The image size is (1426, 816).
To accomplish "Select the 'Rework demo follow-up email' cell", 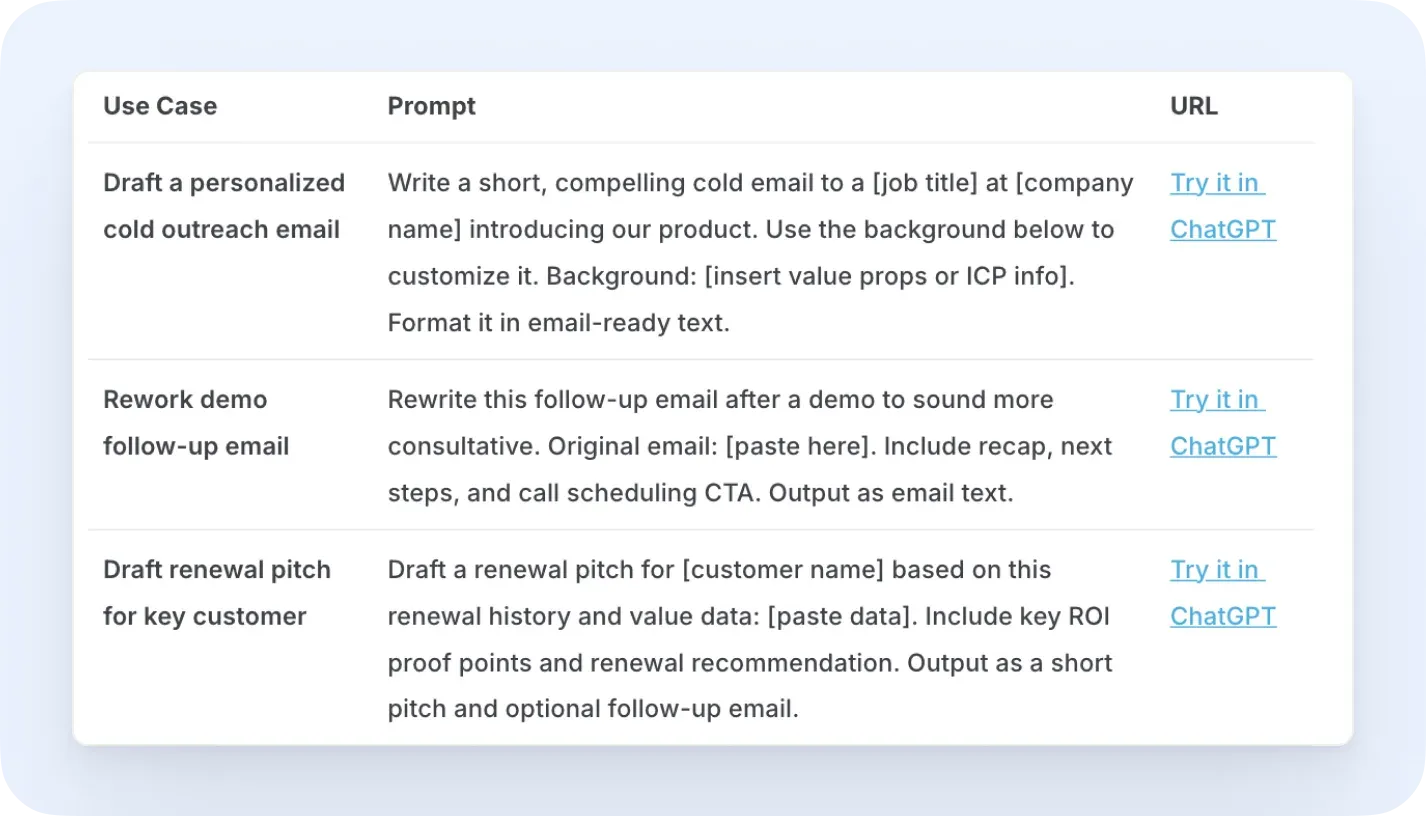I will pos(196,423).
